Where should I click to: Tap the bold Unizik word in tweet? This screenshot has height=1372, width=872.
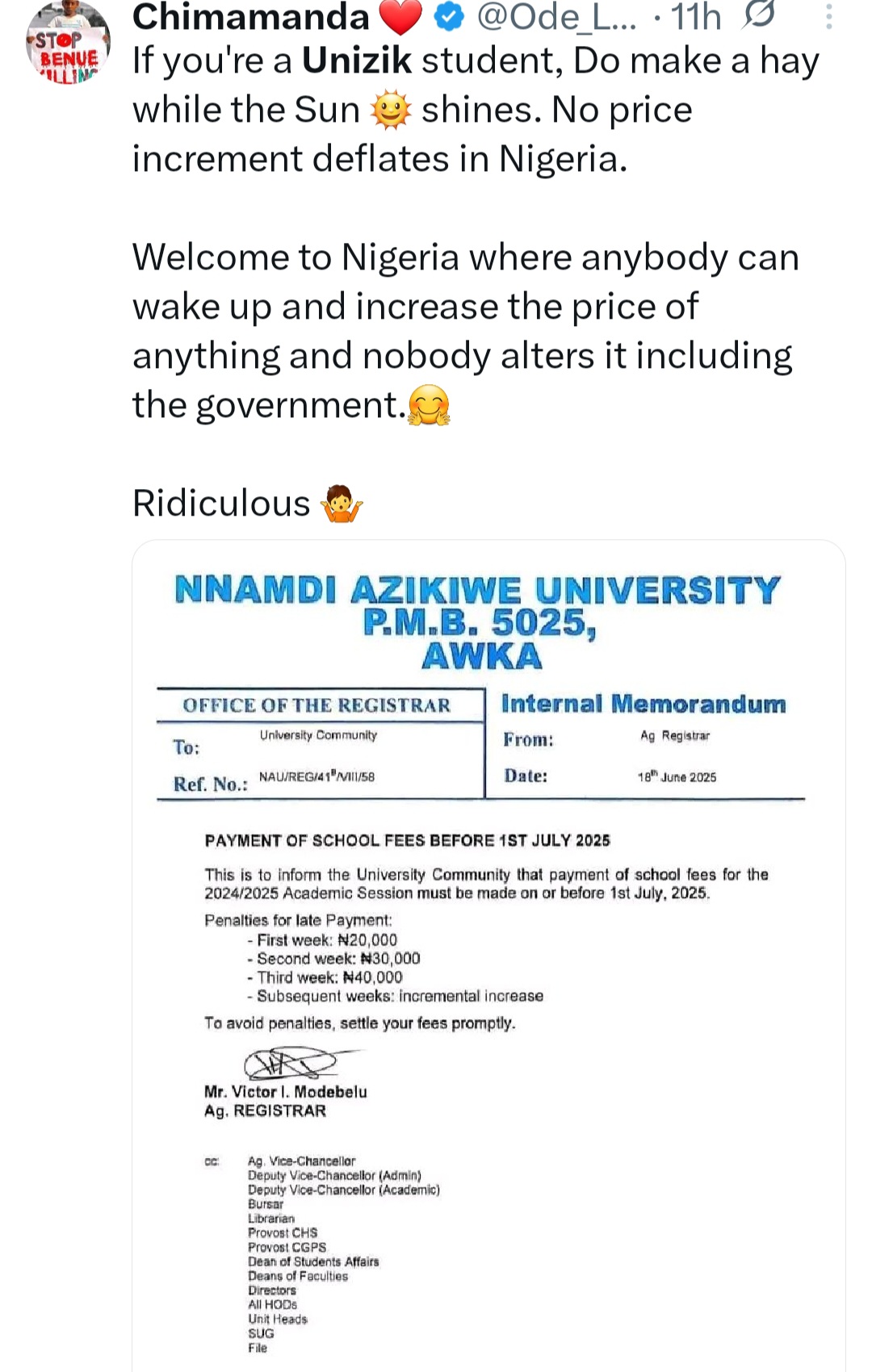click(x=357, y=61)
